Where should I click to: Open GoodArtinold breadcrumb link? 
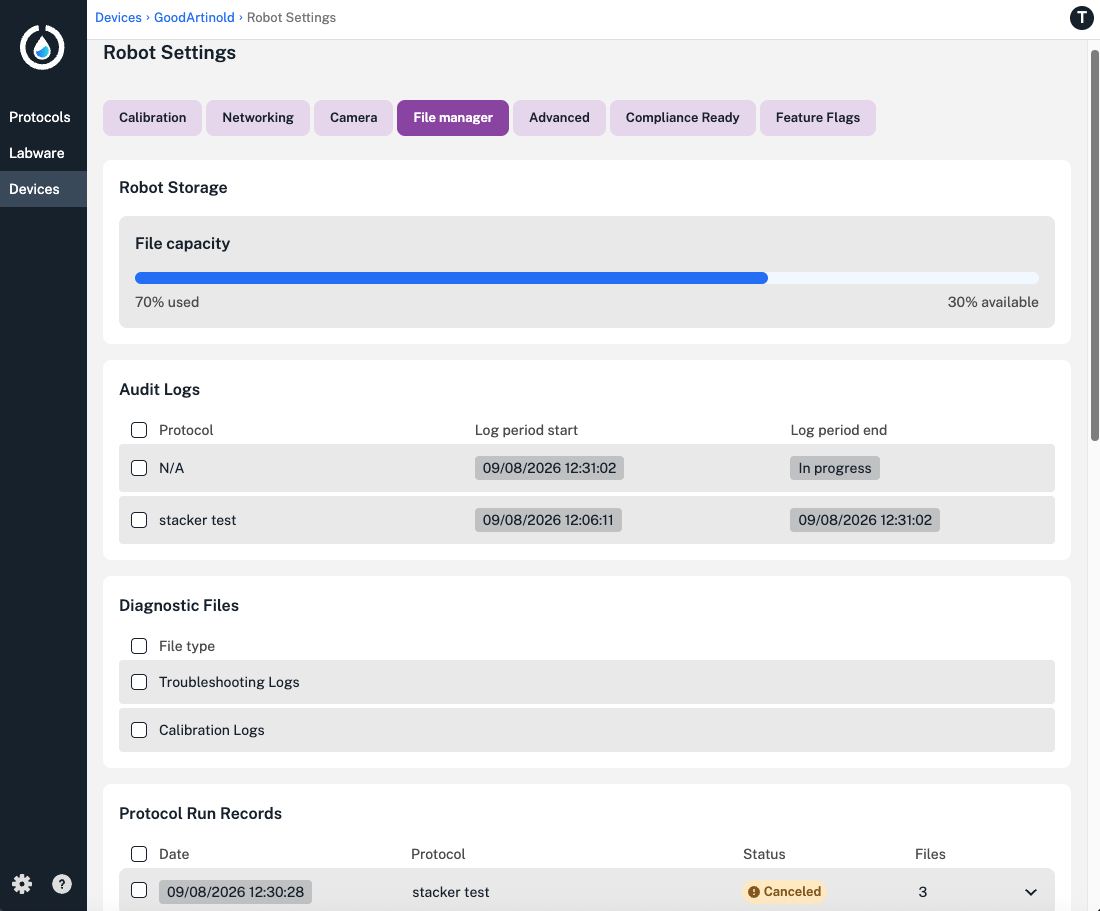[x=194, y=18]
